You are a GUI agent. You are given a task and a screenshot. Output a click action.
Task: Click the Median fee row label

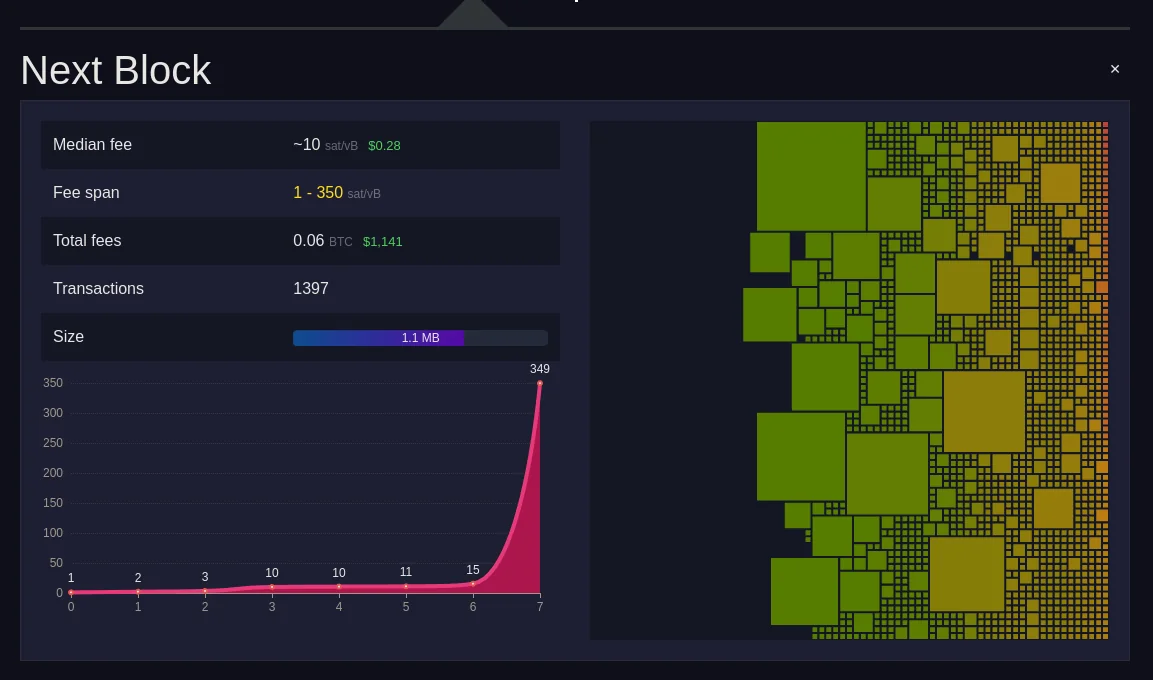[92, 145]
